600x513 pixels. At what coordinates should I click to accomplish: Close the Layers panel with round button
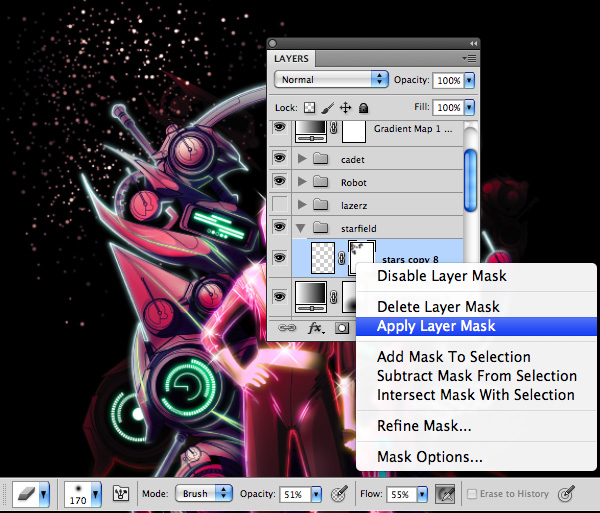point(273,43)
